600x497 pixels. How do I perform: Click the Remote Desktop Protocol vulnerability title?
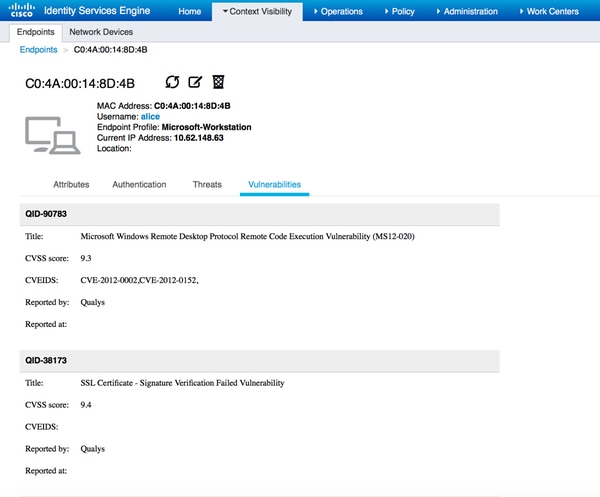[x=248, y=236]
